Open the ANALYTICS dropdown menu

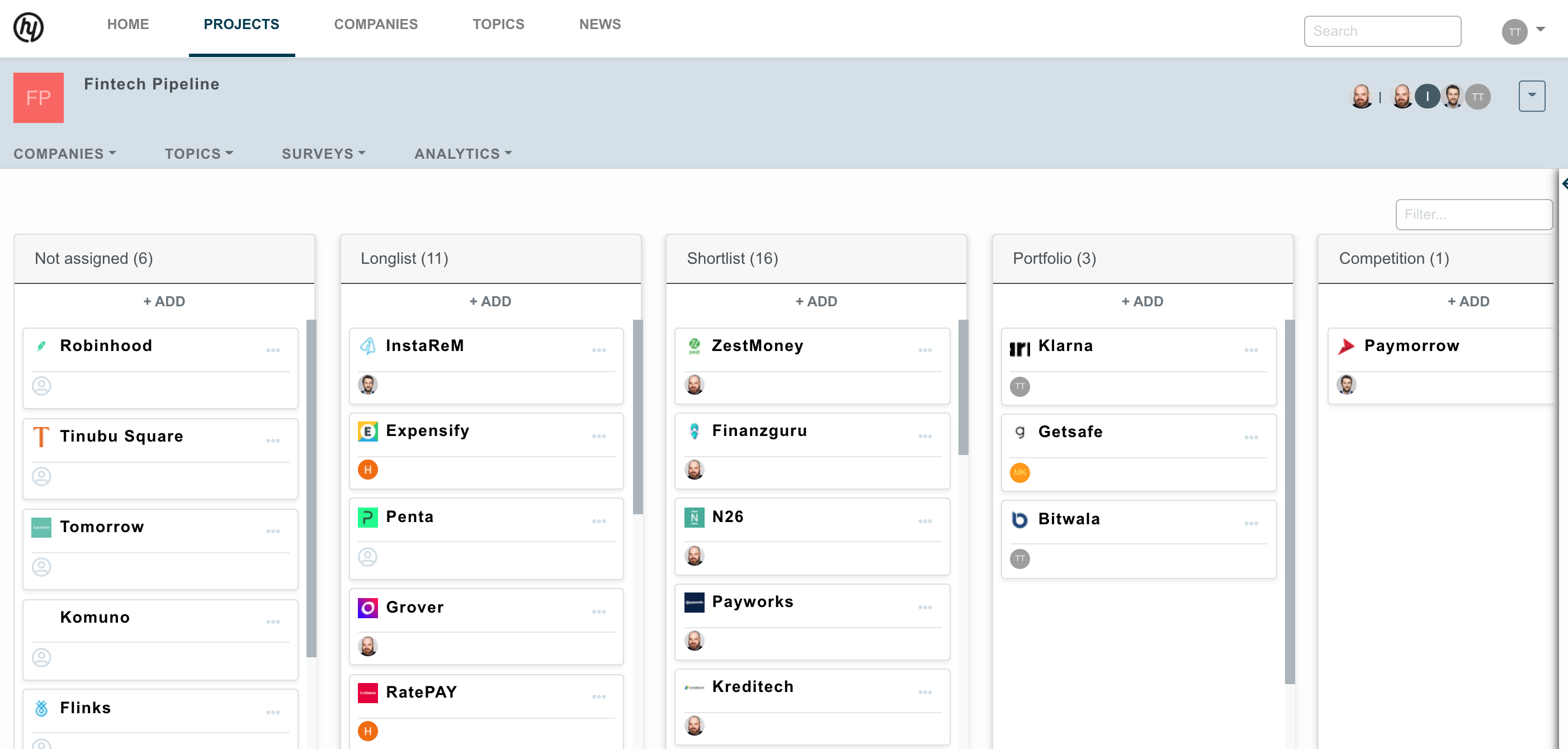(462, 154)
